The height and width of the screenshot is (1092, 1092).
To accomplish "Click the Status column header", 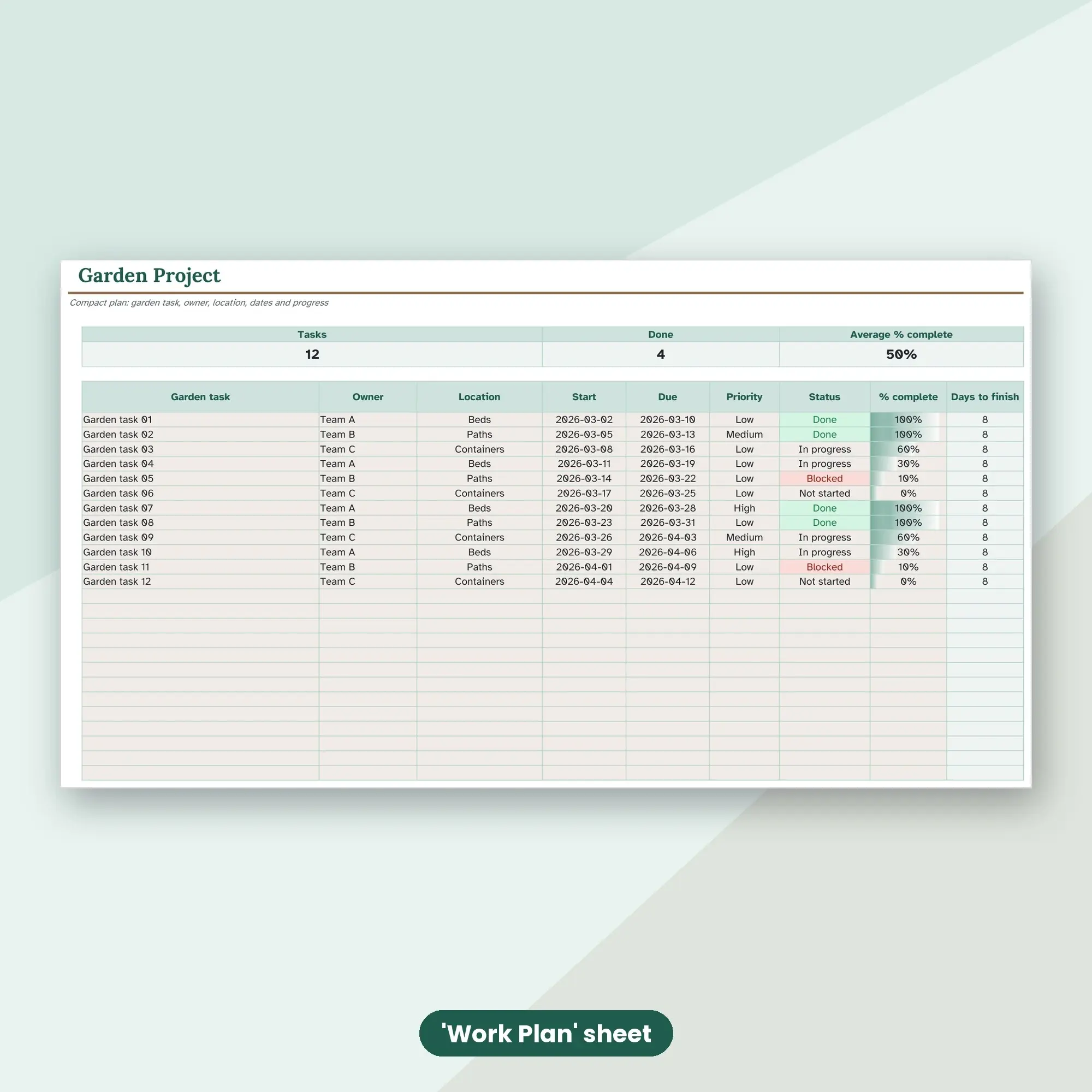I will click(824, 397).
